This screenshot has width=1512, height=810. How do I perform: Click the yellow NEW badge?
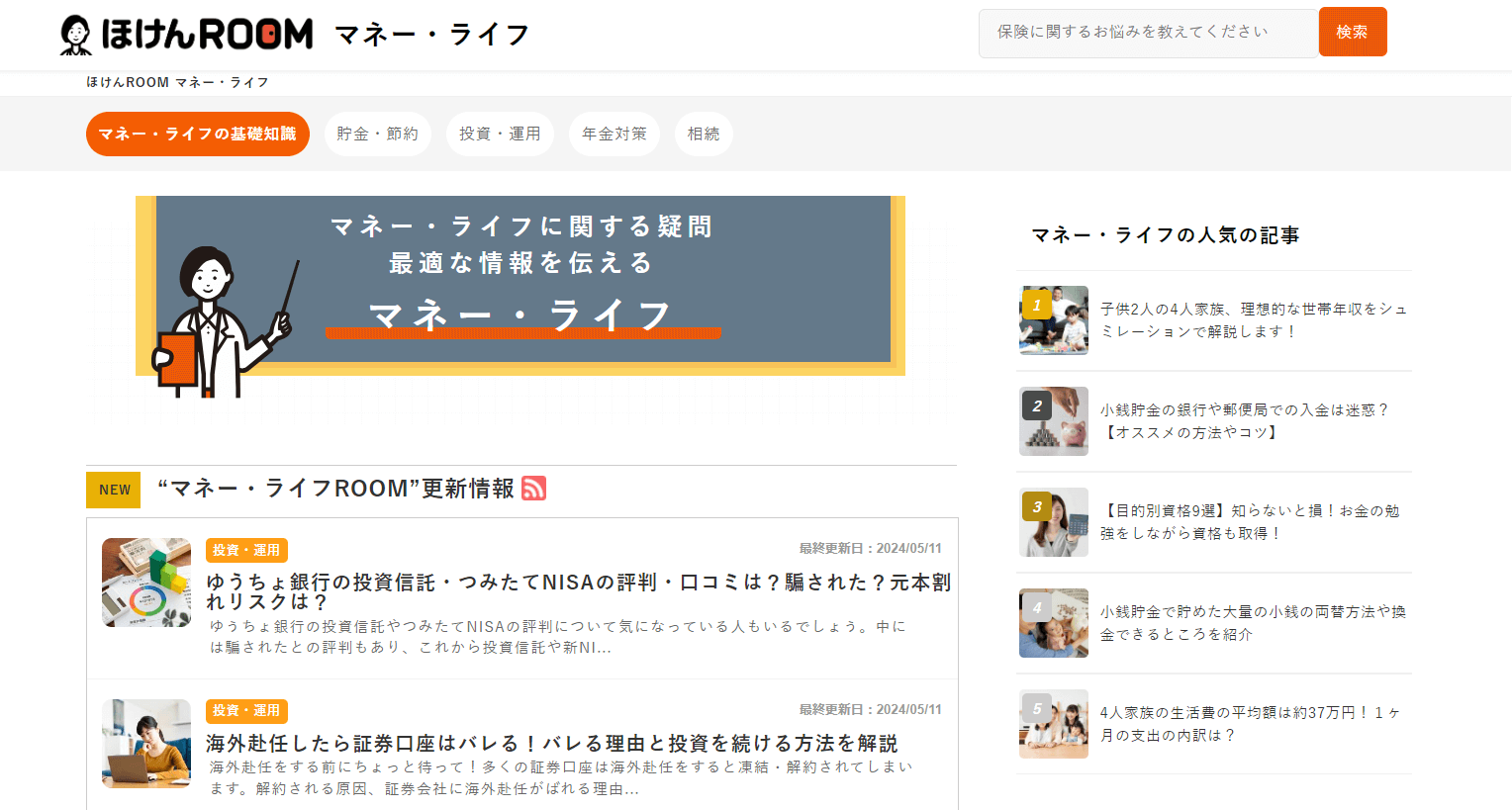114,490
